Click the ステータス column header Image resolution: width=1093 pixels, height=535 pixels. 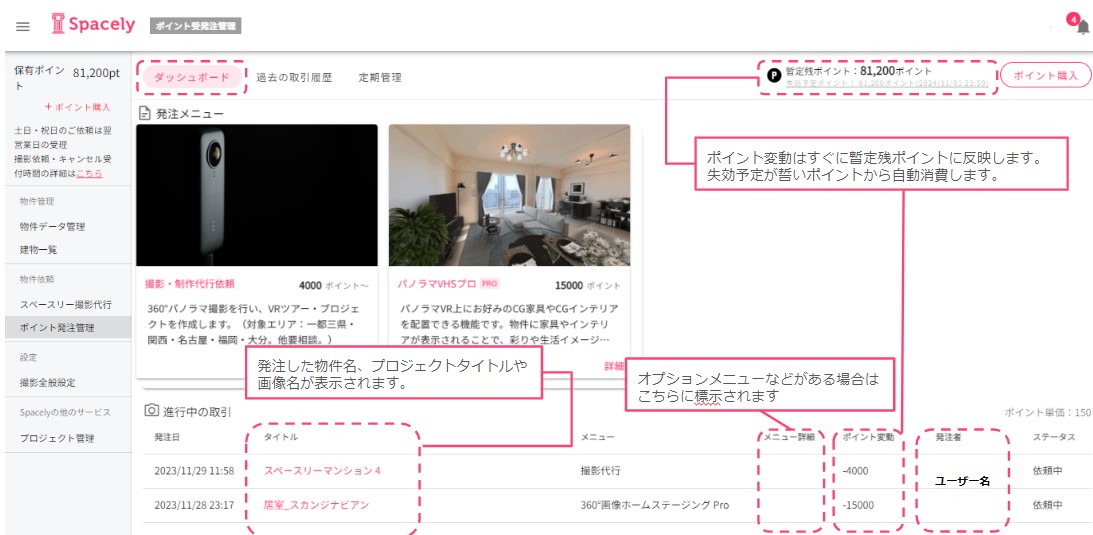tap(1054, 437)
